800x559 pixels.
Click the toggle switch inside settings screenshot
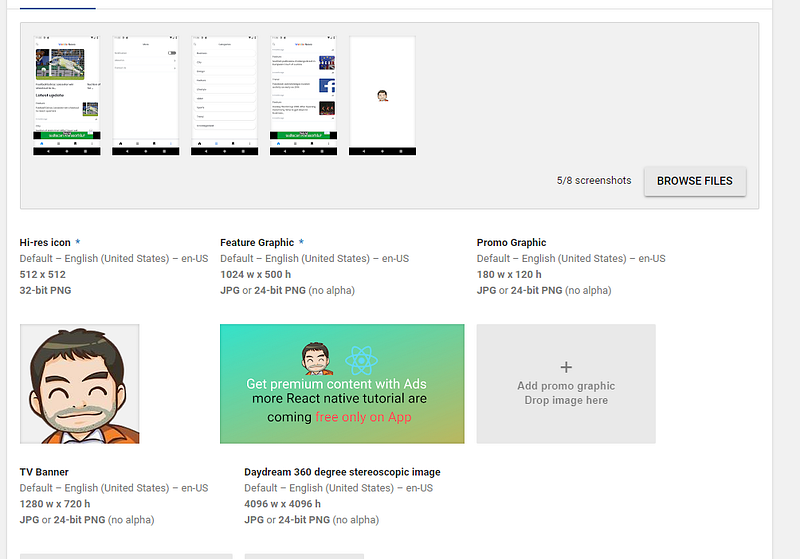172,52
